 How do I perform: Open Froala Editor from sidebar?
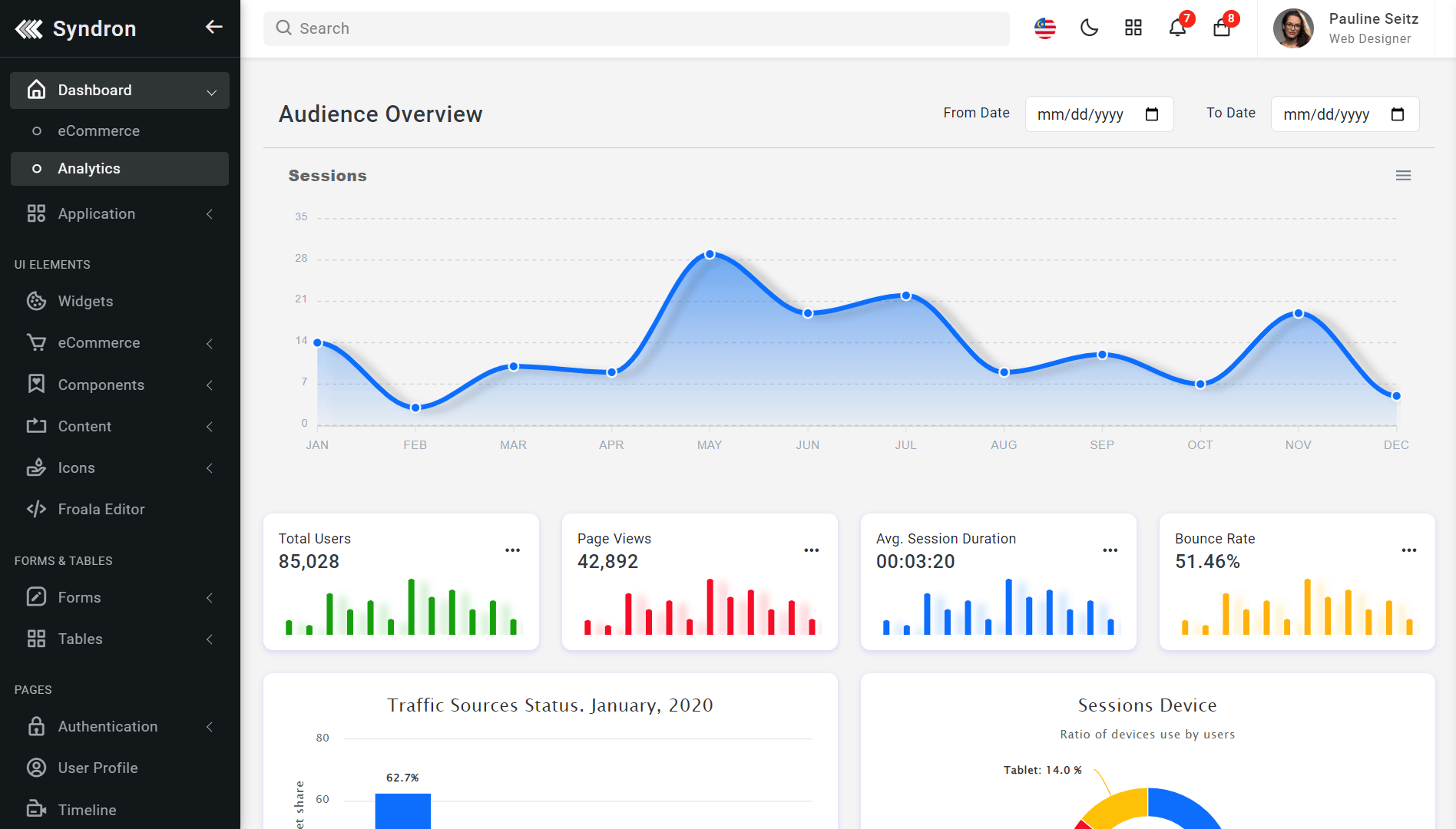[x=101, y=509]
